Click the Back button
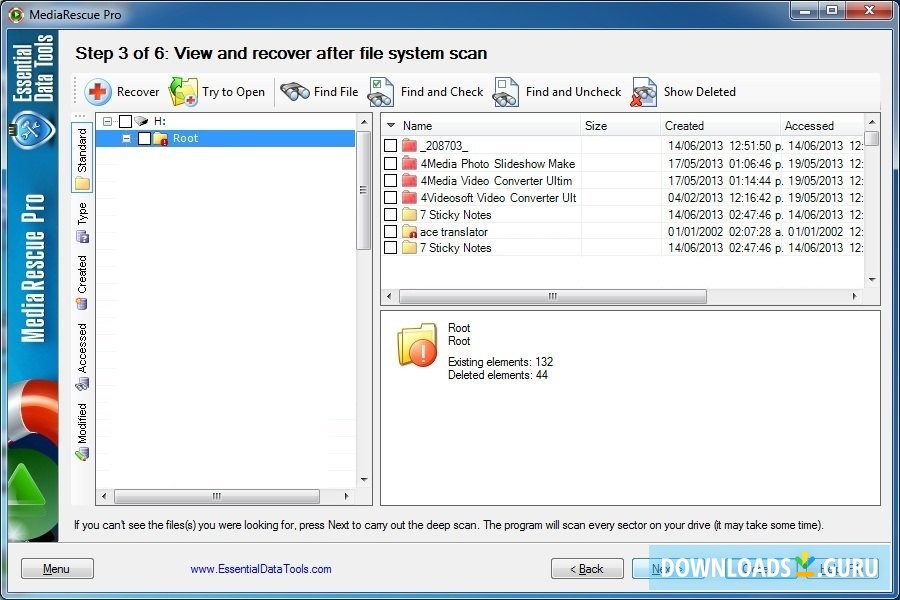 coord(587,569)
